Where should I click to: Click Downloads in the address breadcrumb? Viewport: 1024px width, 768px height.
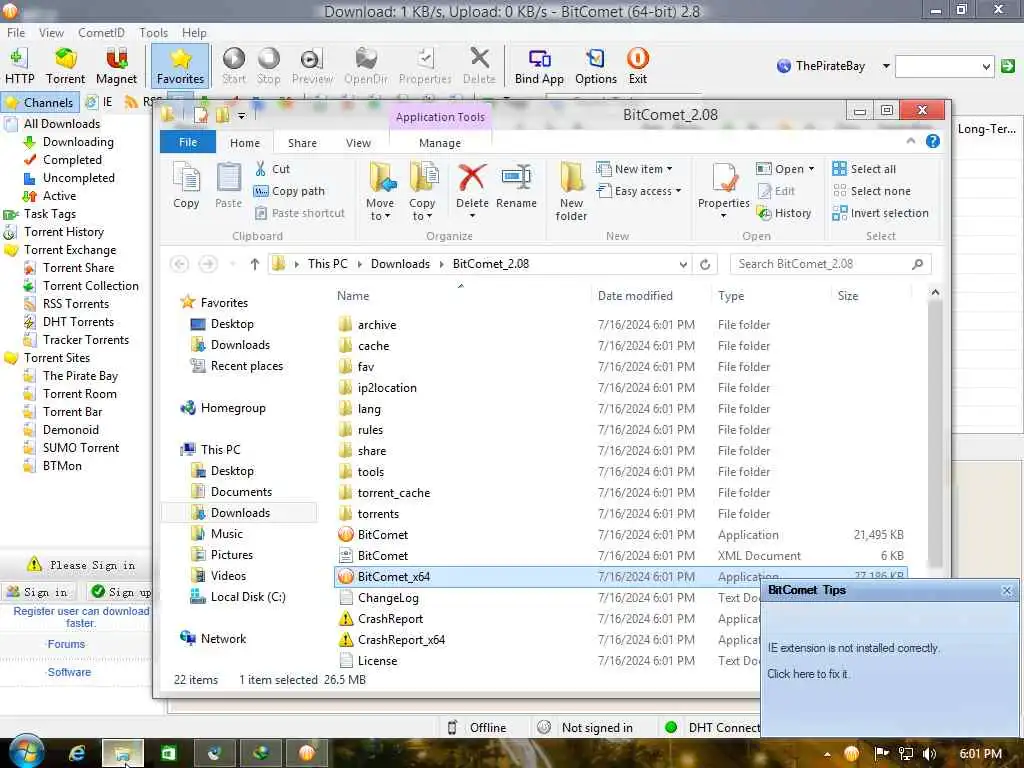point(400,264)
